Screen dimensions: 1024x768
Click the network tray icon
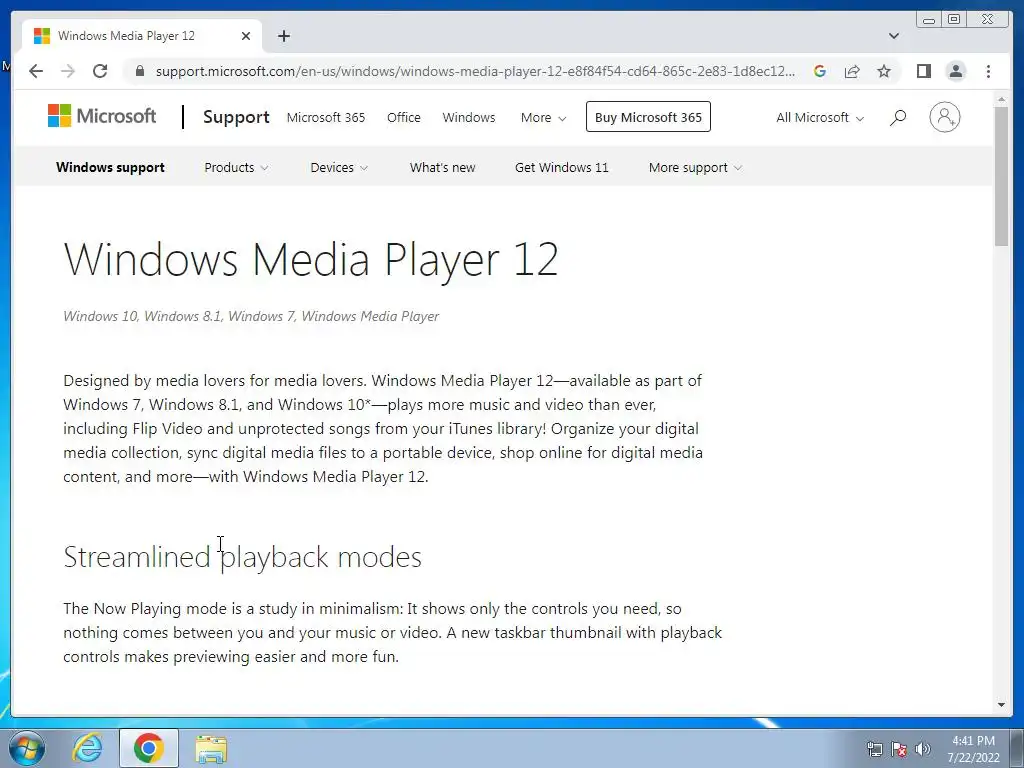click(x=874, y=749)
